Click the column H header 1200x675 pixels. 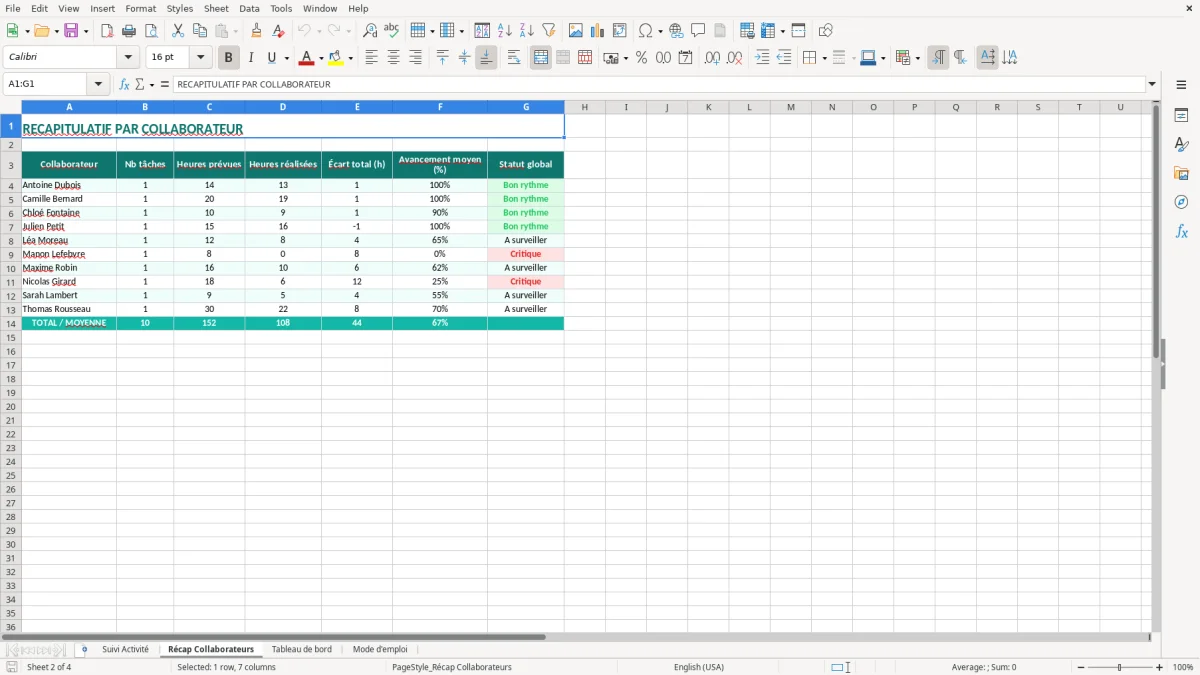585,107
